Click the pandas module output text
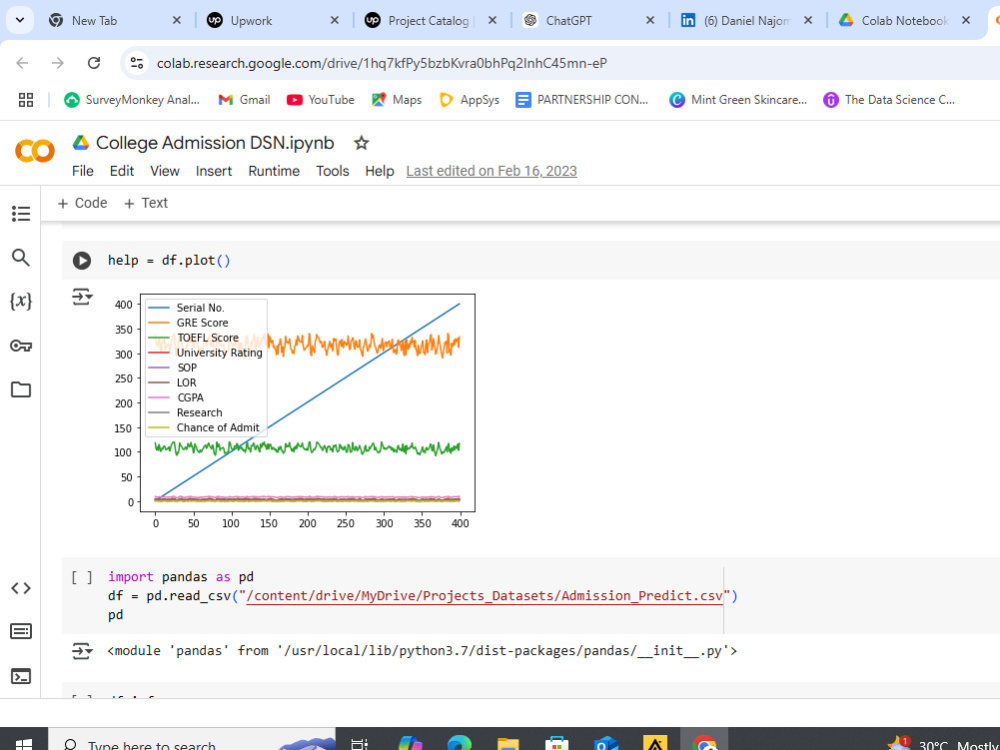This screenshot has height=750, width=1000. pyautogui.click(x=422, y=651)
